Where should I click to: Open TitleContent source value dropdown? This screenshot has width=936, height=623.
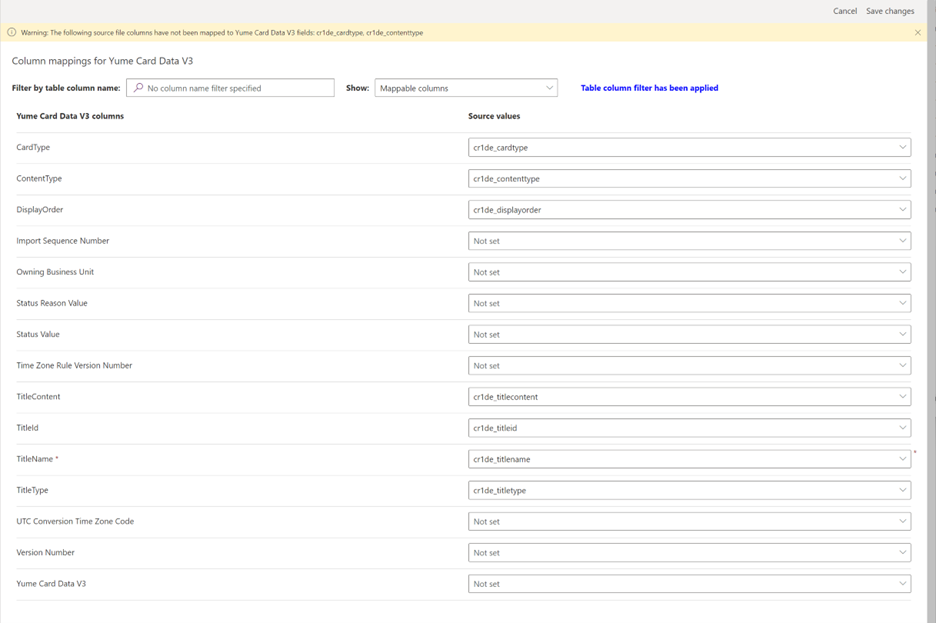pos(689,397)
